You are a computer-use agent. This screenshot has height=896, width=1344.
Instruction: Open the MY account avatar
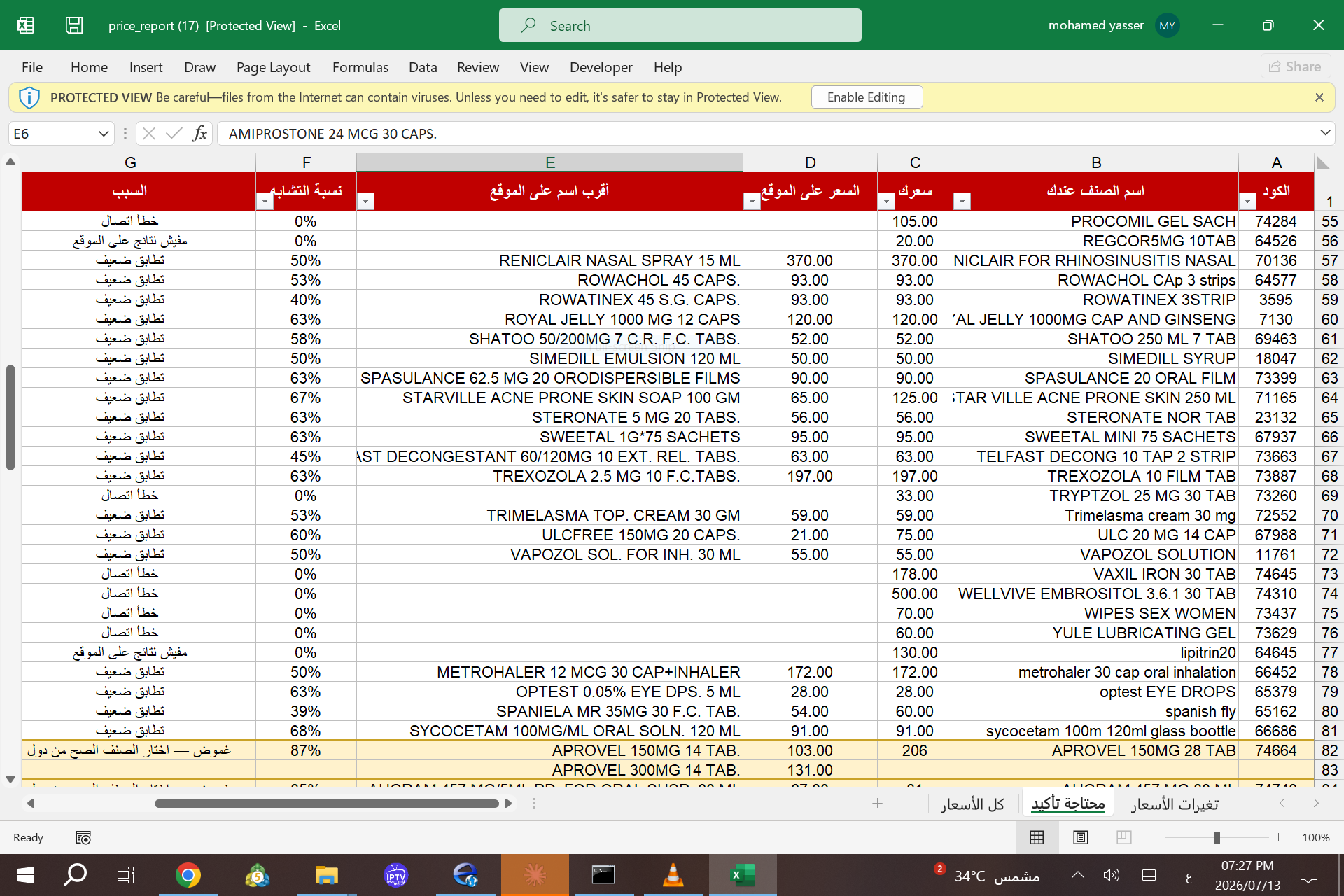point(1167,25)
